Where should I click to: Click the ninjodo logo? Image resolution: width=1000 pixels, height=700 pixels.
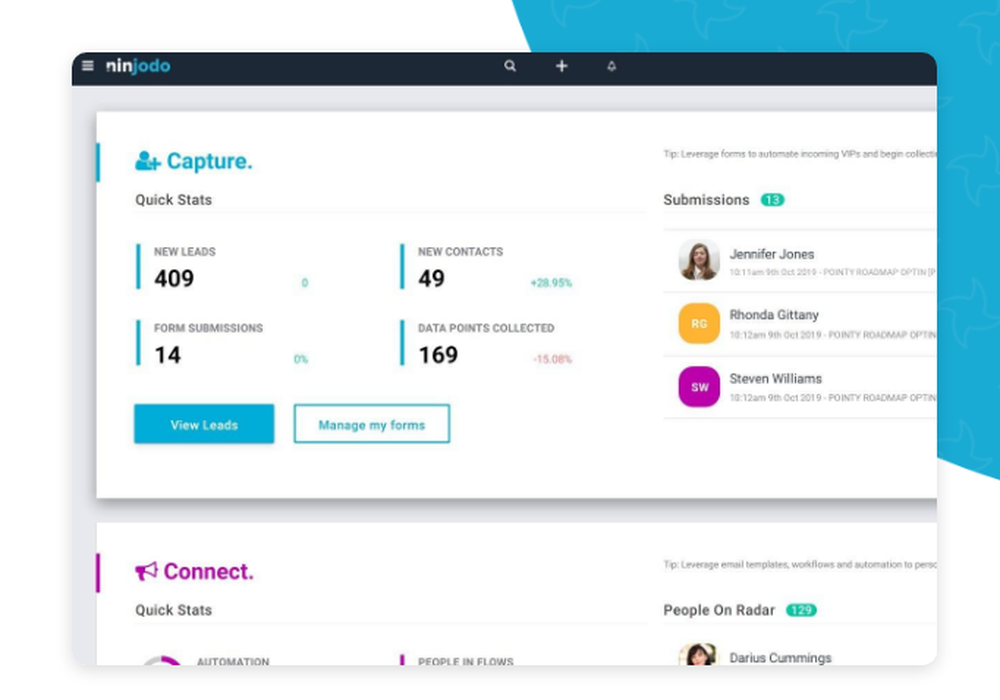(136, 66)
